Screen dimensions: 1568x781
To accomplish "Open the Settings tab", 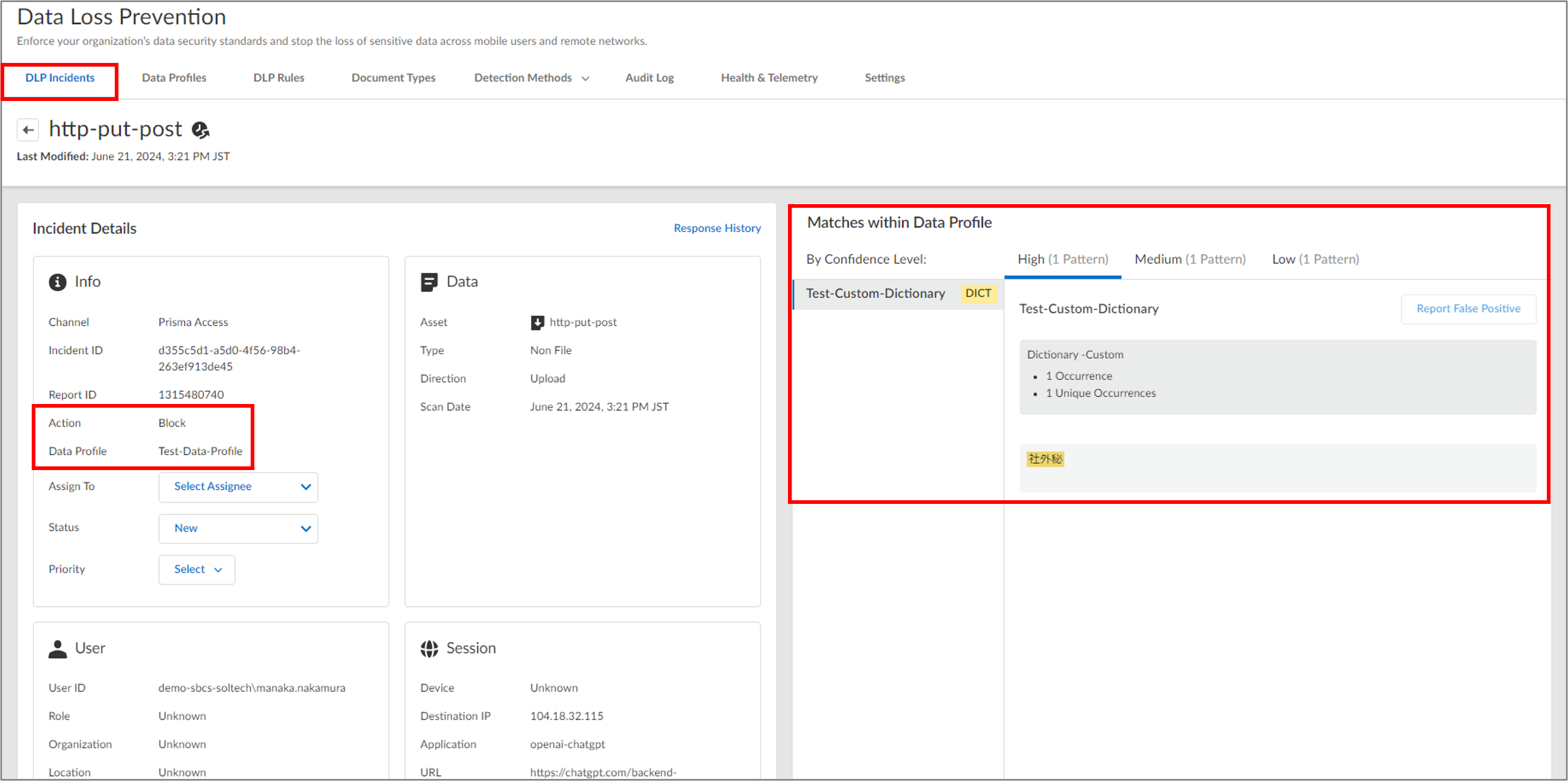I will coord(884,78).
